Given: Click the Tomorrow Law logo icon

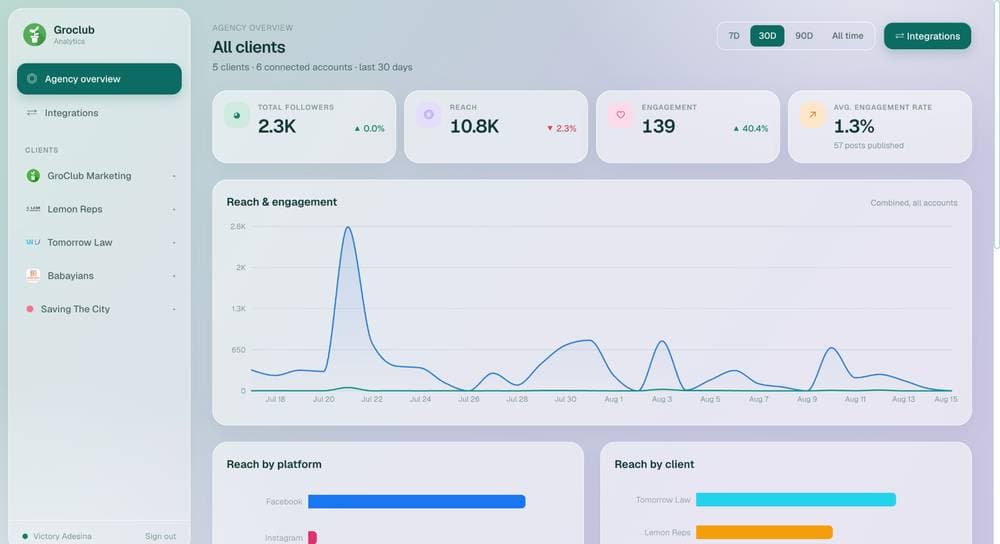Looking at the screenshot, I should (33, 242).
